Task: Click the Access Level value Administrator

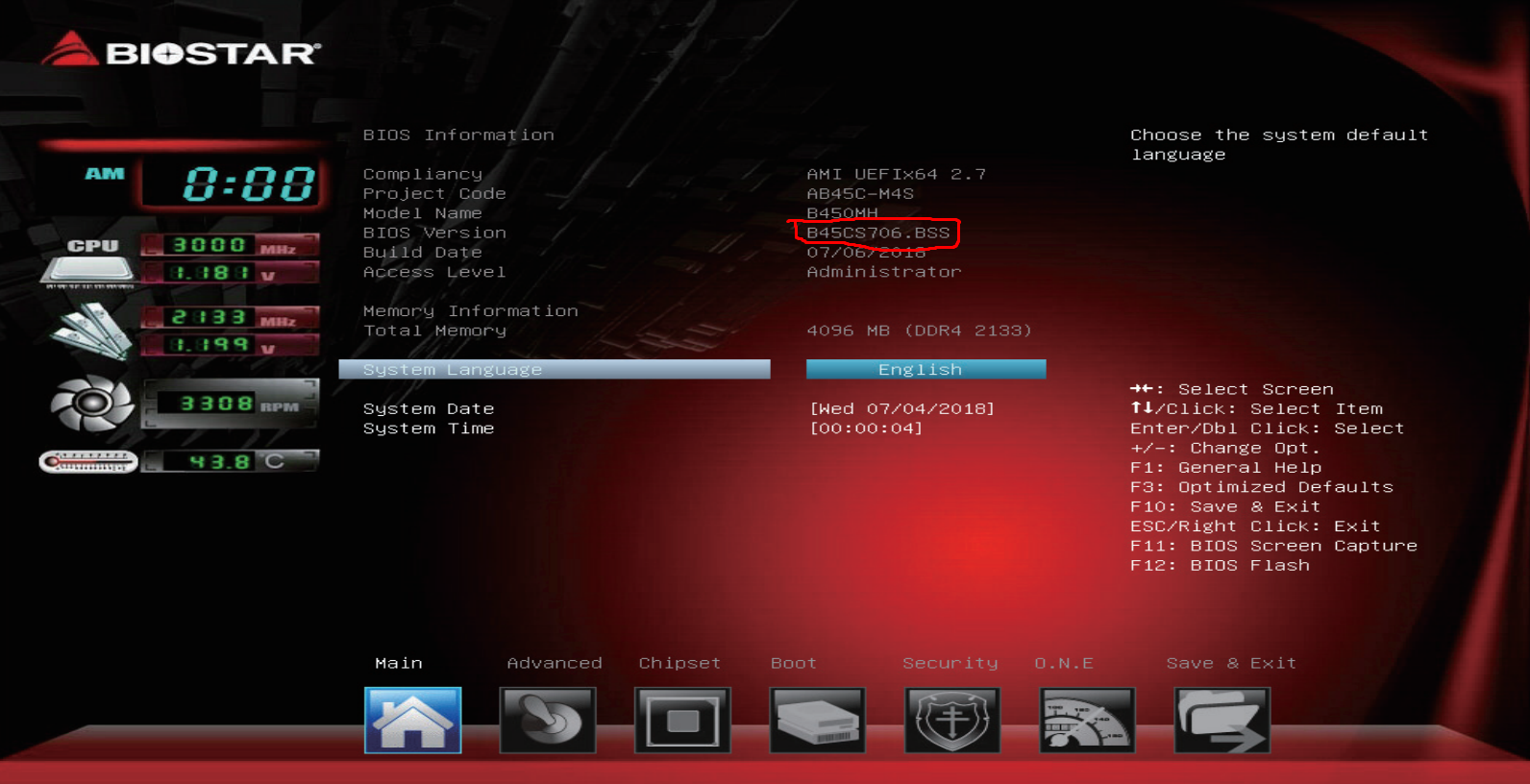Action: tap(884, 272)
